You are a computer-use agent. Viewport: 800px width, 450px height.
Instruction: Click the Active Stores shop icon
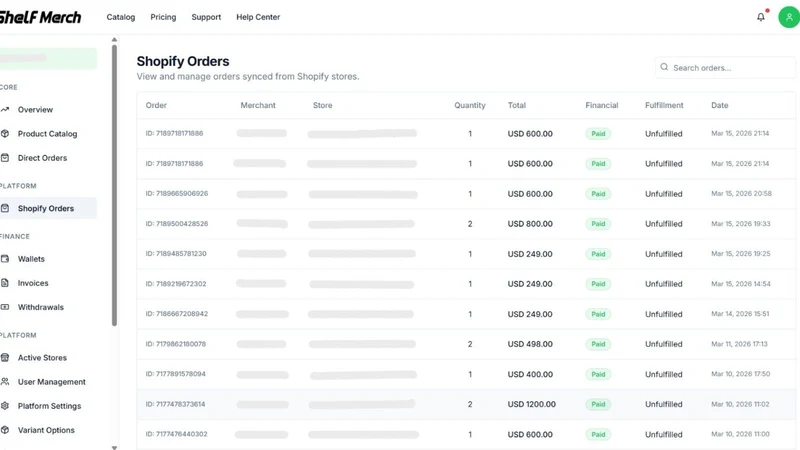5,358
